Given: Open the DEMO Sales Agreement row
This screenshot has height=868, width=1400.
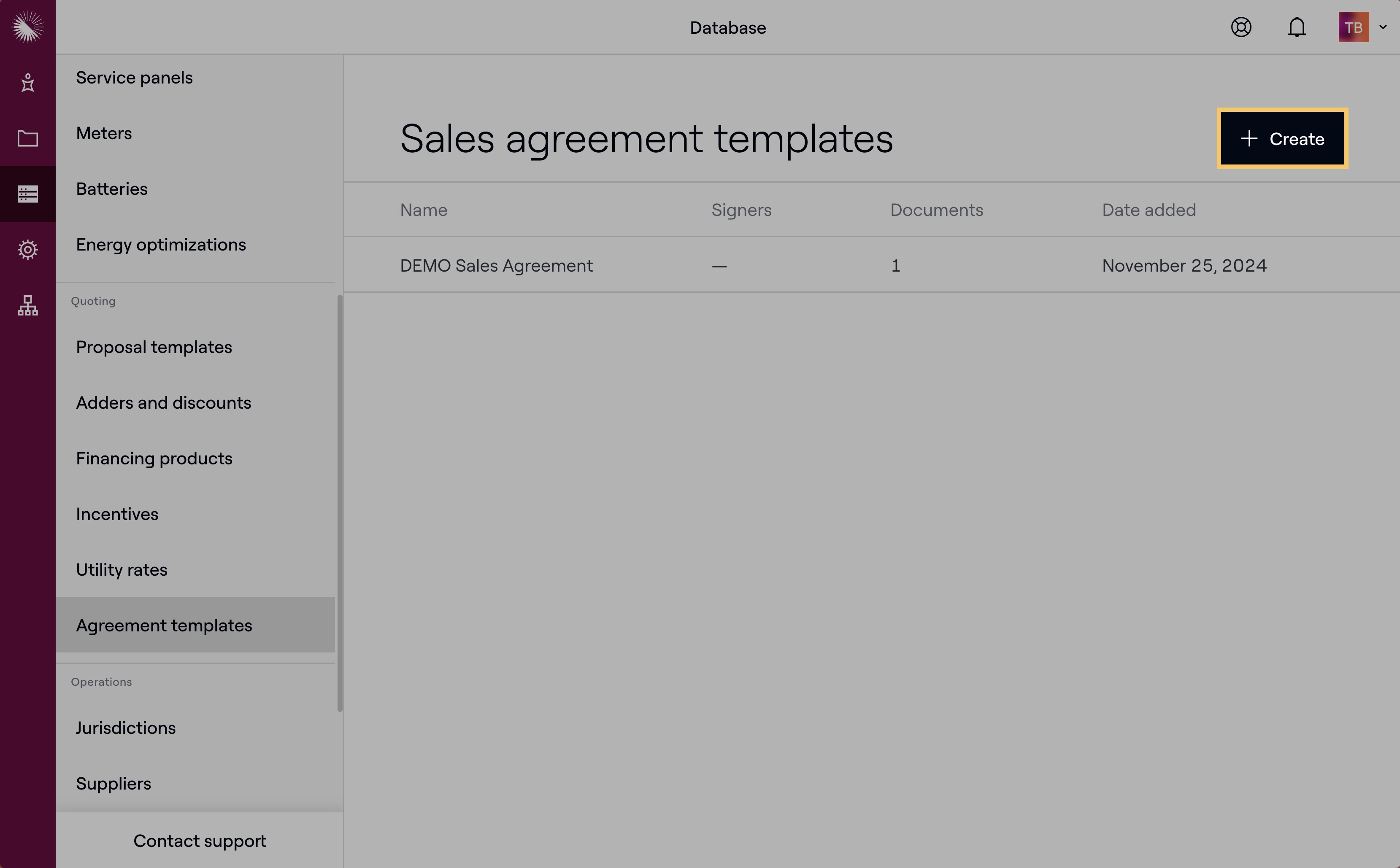Looking at the screenshot, I should click(x=496, y=266).
